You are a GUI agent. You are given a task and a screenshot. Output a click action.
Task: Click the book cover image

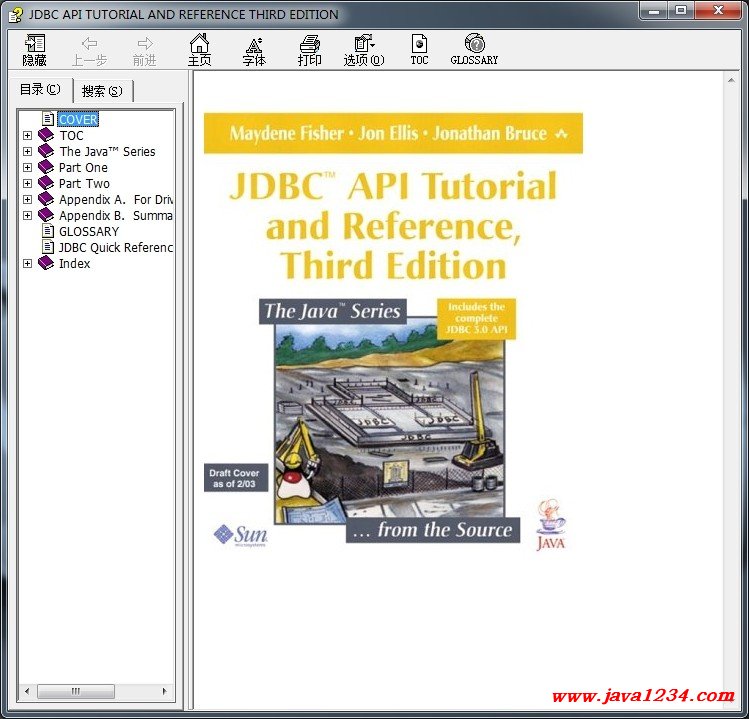[394, 331]
